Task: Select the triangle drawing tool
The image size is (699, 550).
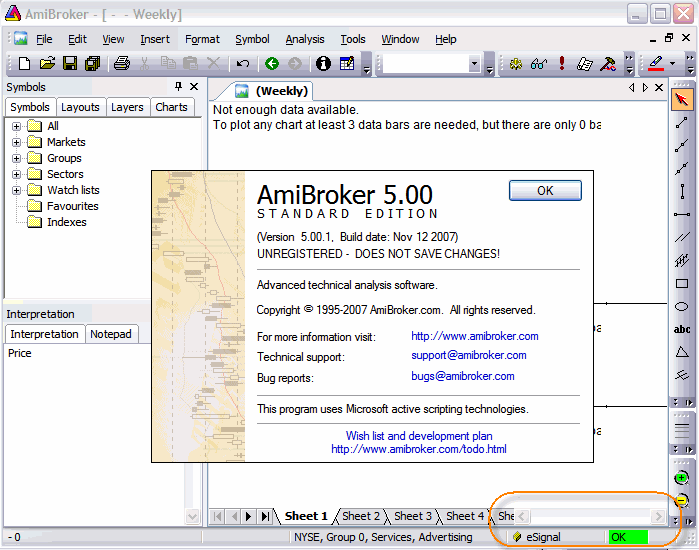Action: tap(682, 352)
